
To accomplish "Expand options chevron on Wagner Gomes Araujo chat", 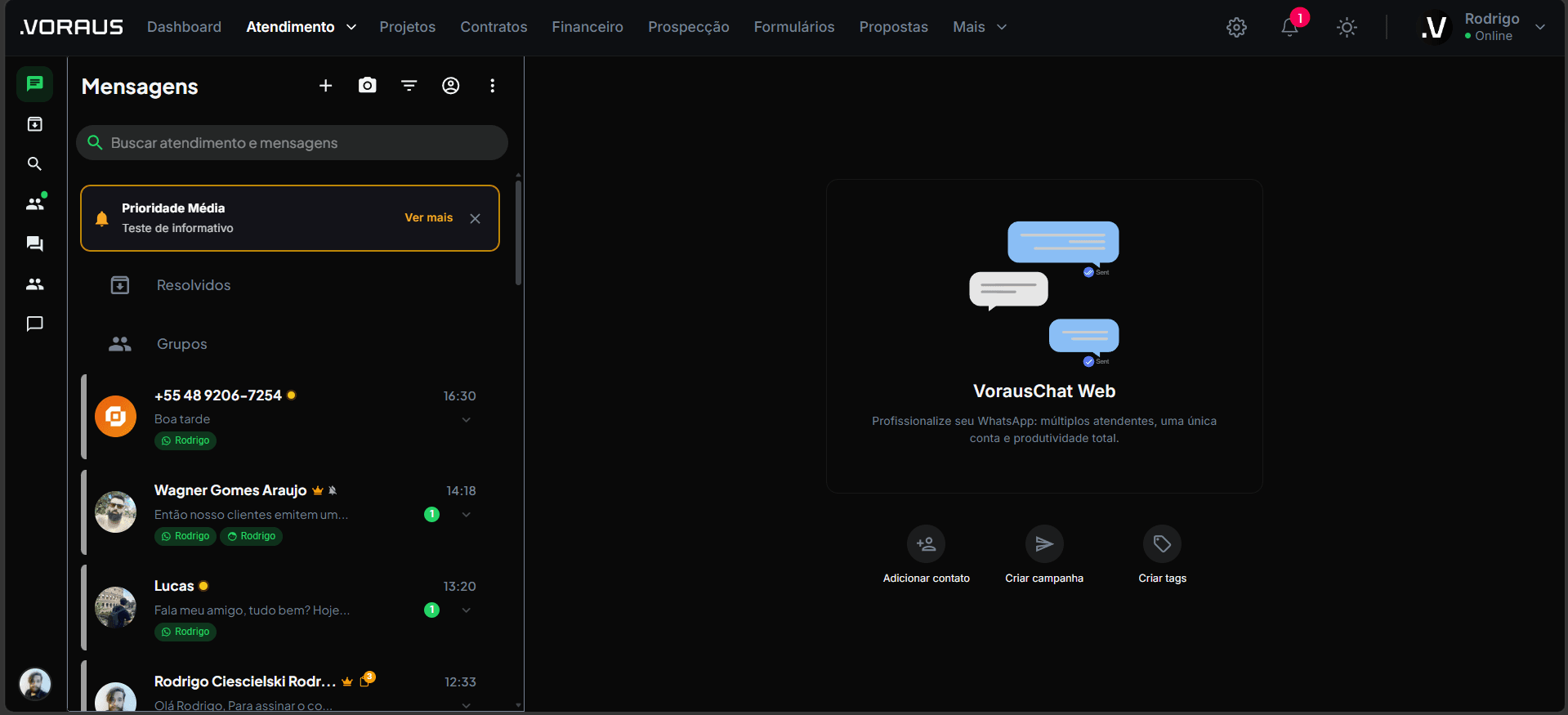I will (467, 515).
